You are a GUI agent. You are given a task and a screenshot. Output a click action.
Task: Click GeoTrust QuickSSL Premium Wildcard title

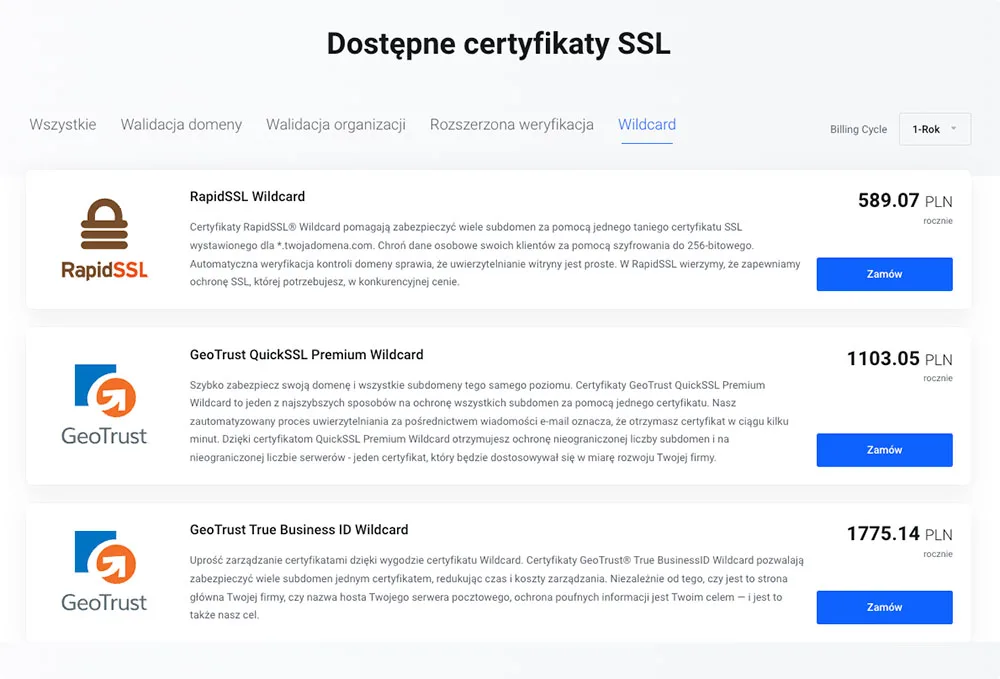(x=306, y=354)
